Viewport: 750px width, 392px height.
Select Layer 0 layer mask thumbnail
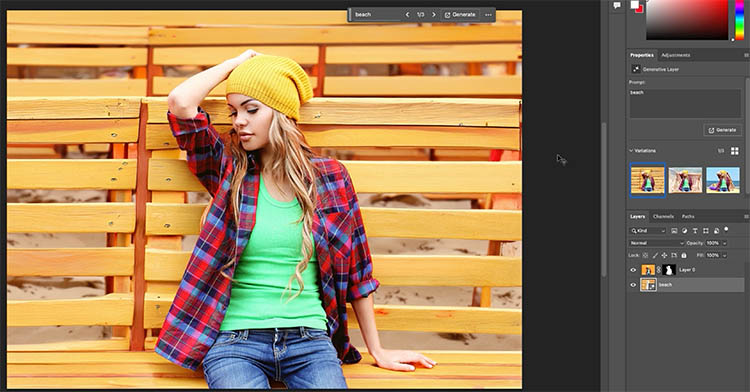click(669, 270)
